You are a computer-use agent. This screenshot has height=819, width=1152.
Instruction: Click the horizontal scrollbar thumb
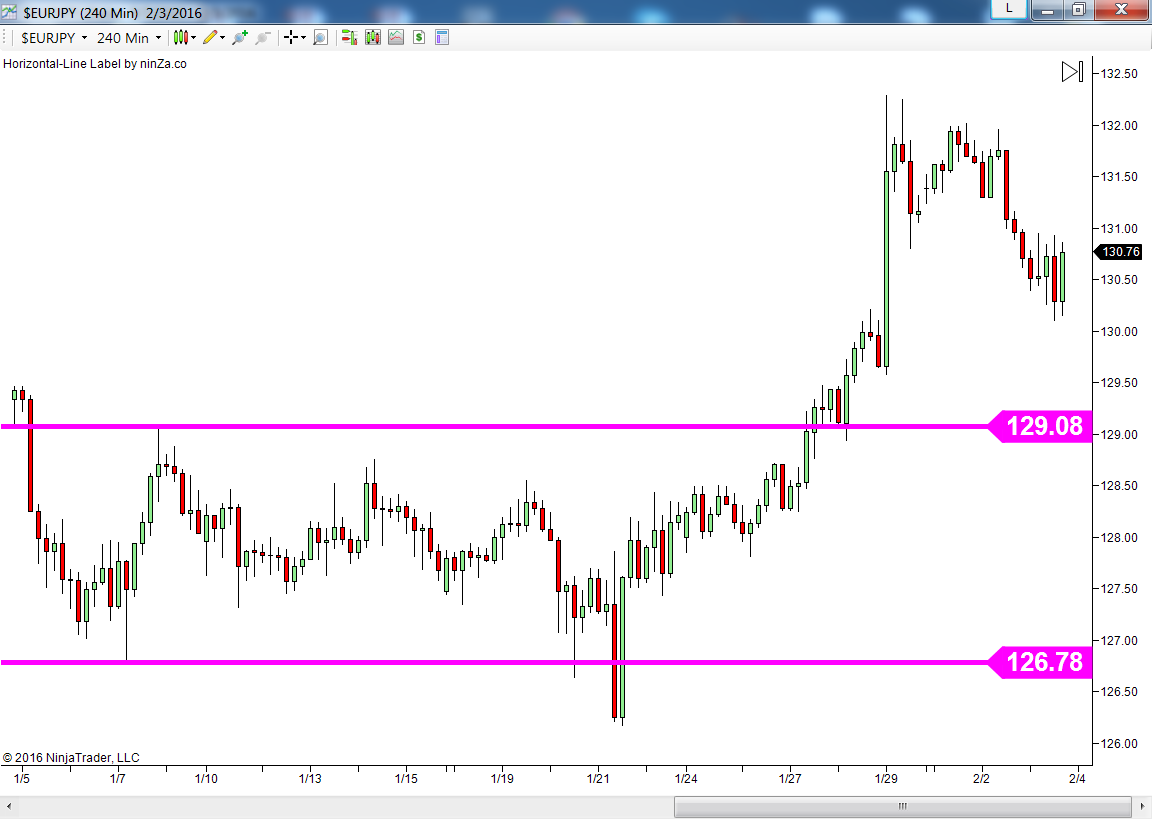[902, 806]
